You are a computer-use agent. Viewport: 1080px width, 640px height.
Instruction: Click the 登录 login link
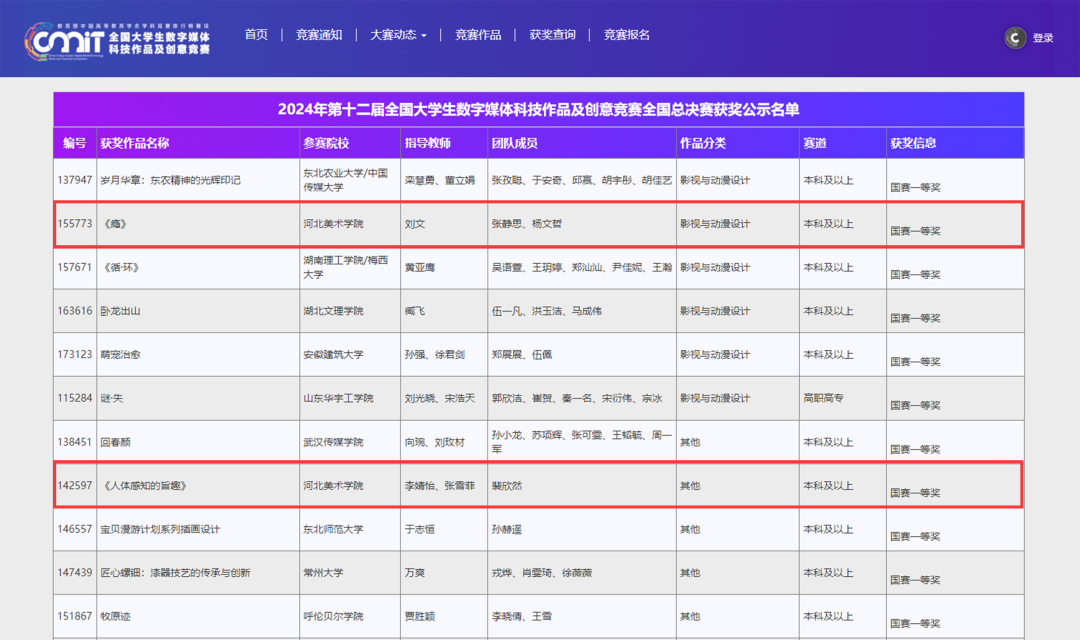(x=1043, y=38)
